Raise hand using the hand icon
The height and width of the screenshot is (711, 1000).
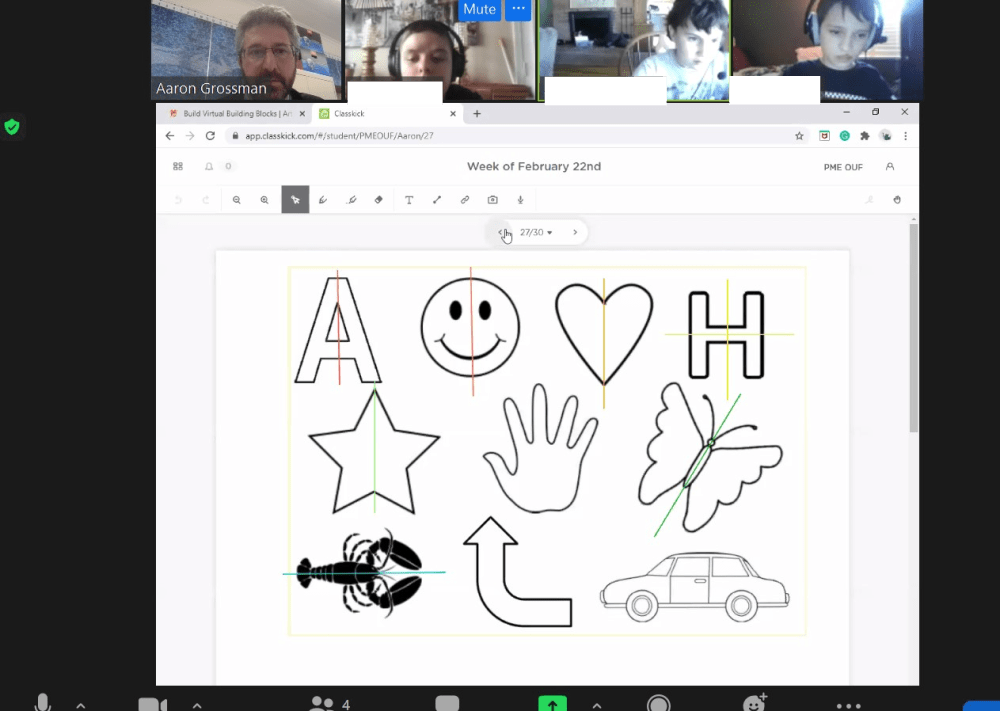(897, 200)
